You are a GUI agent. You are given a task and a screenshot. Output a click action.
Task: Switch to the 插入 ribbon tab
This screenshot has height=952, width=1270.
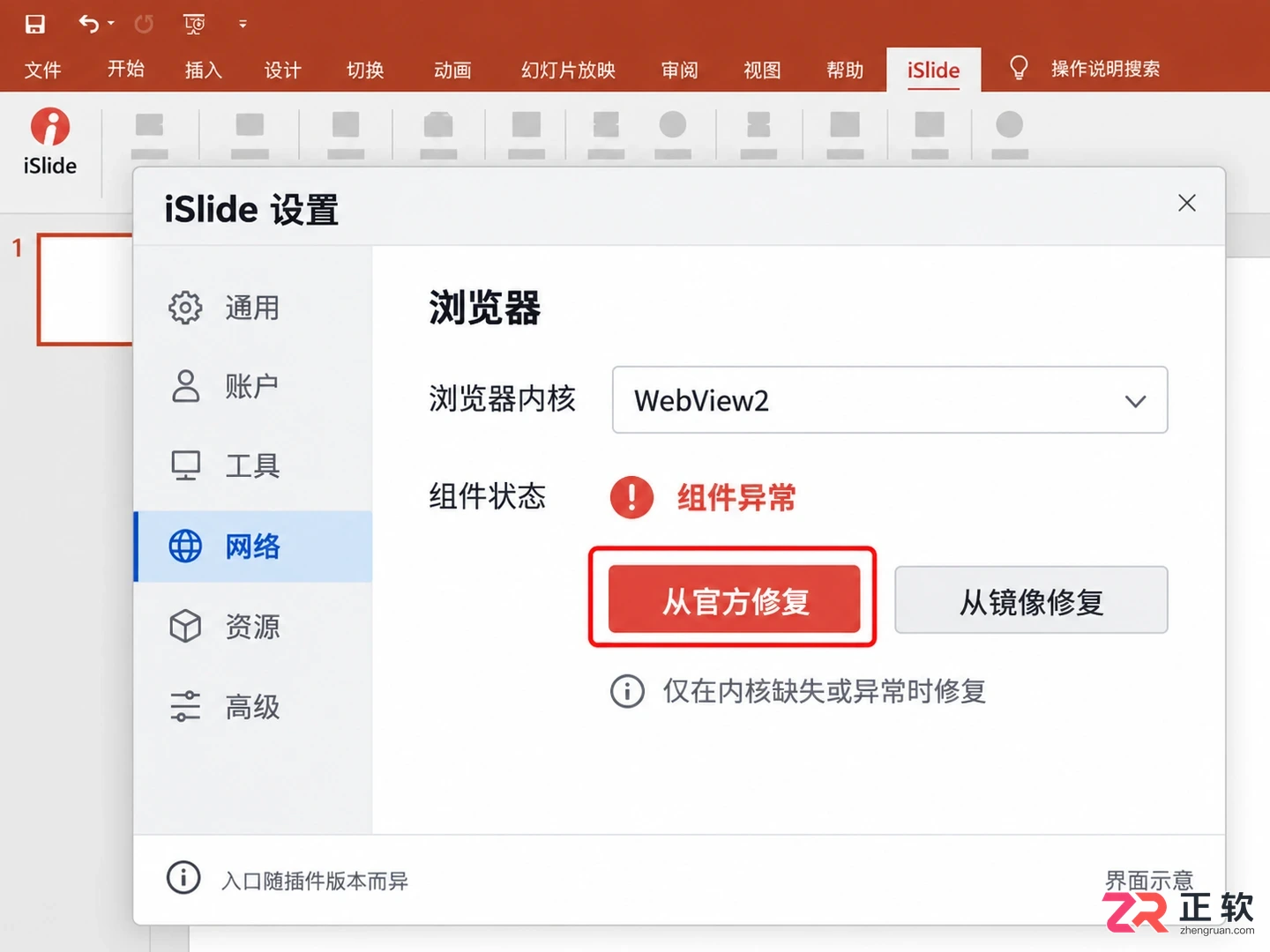[x=204, y=70]
